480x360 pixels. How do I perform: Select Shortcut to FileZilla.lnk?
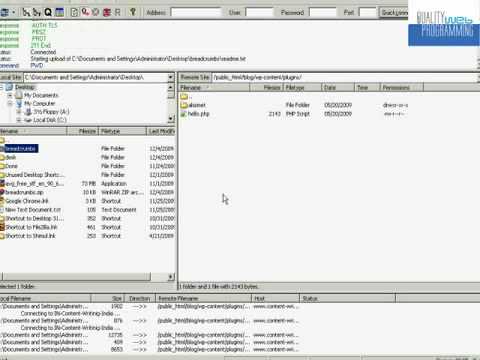pos(31,227)
